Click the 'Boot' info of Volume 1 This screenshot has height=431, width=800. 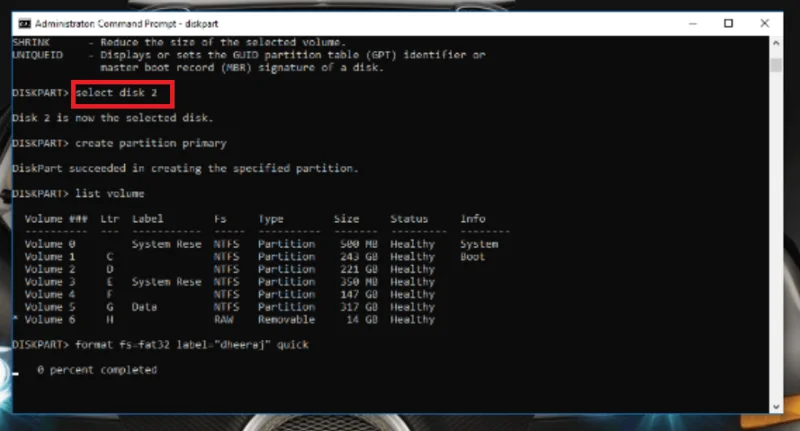click(472, 257)
